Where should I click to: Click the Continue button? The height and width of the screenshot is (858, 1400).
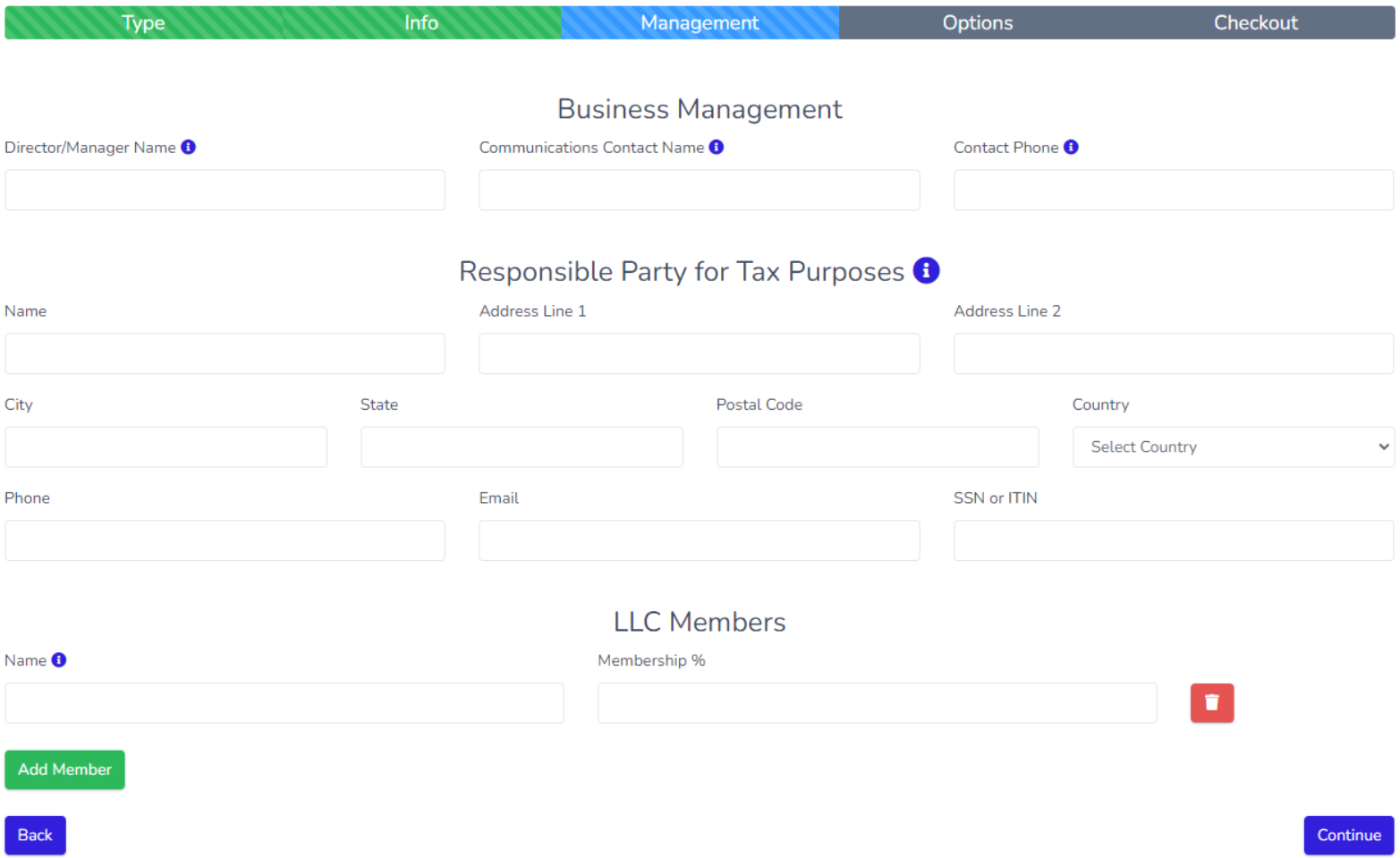[x=1349, y=836]
